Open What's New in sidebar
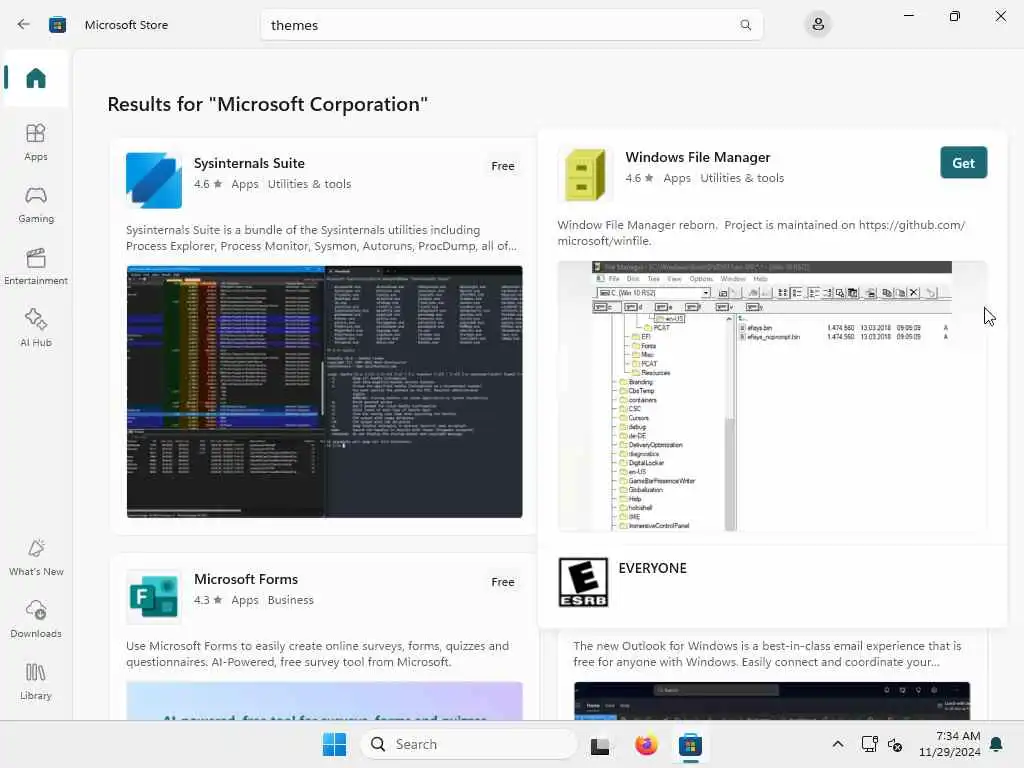1024x768 pixels. point(36,558)
